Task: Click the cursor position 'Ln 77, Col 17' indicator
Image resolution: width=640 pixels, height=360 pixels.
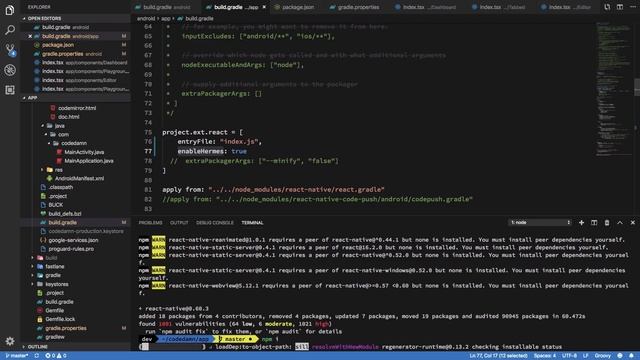Action: tap(498, 356)
